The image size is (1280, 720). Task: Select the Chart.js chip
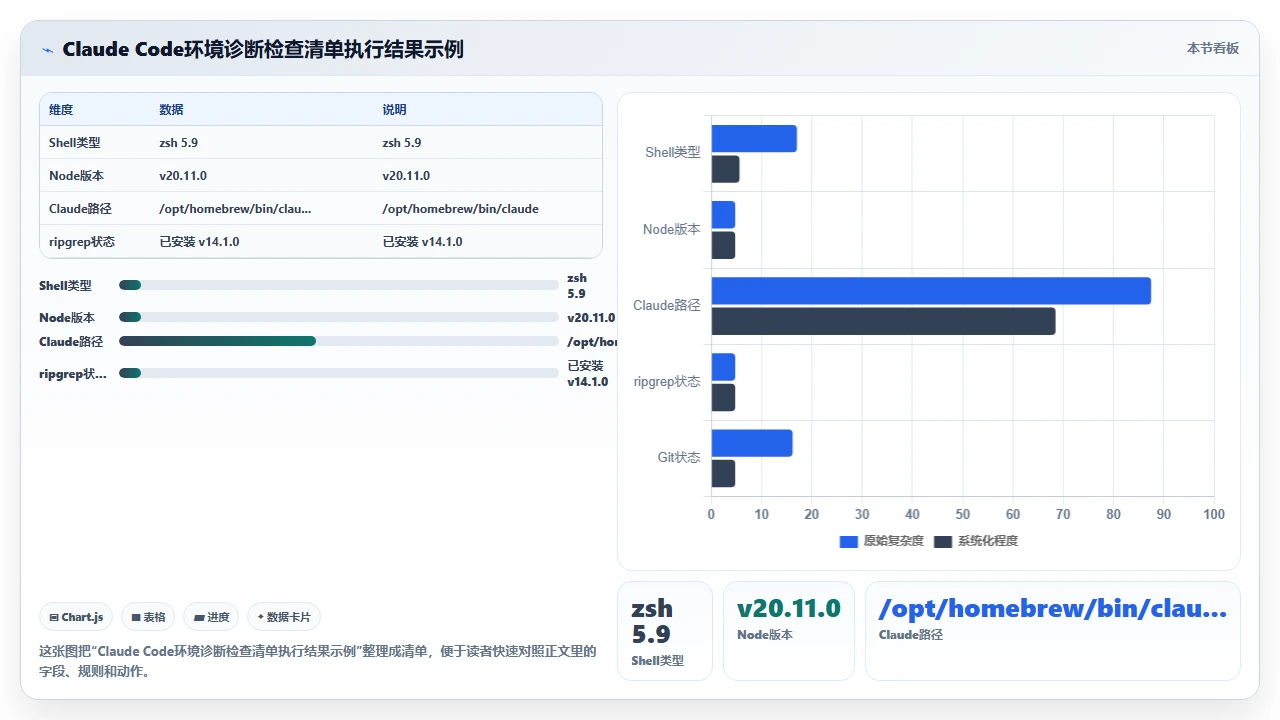[x=76, y=617]
